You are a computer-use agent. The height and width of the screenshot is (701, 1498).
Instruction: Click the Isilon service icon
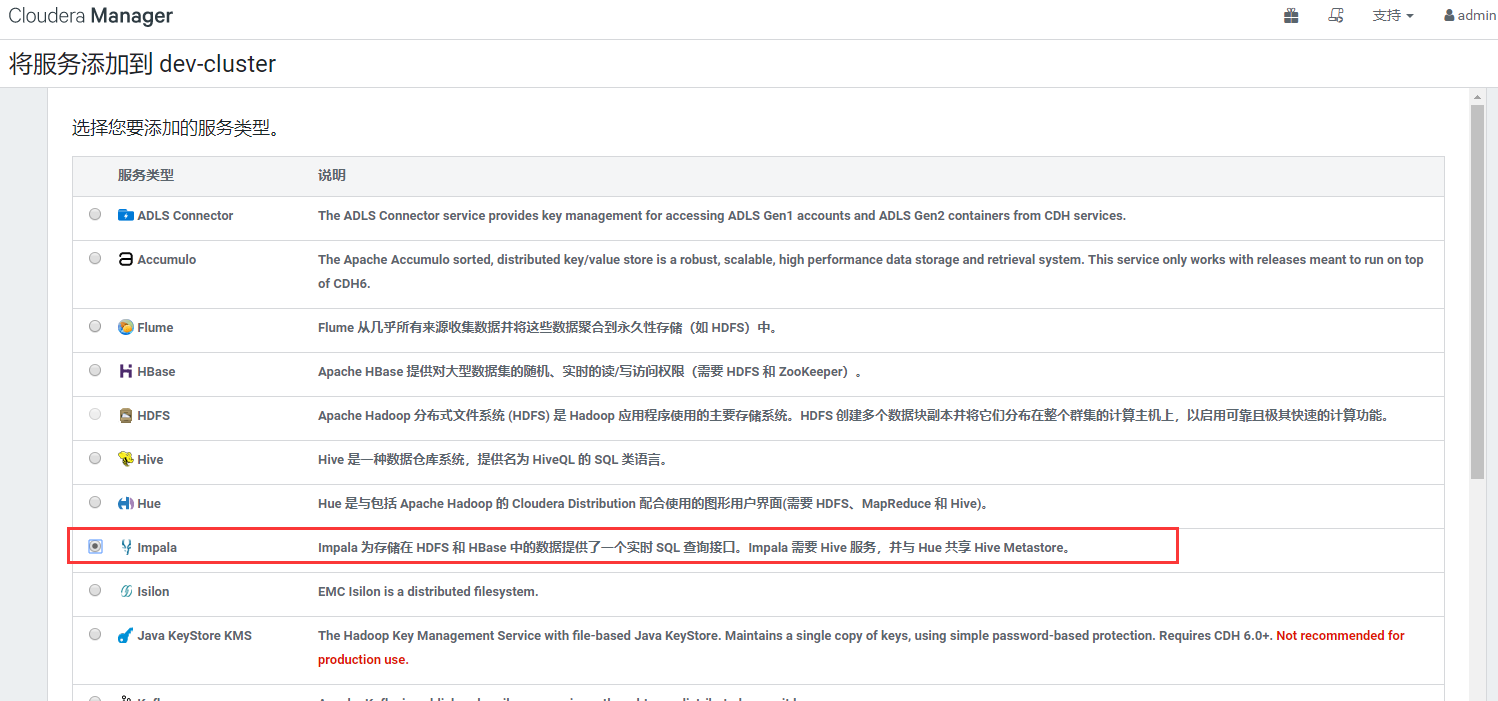(x=125, y=591)
